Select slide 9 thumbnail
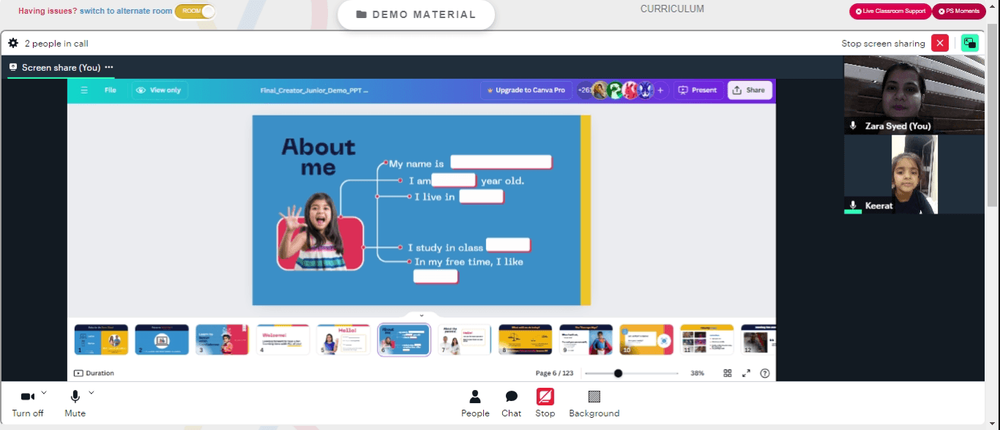Screen dimensions: 1000x430 tap(585, 339)
